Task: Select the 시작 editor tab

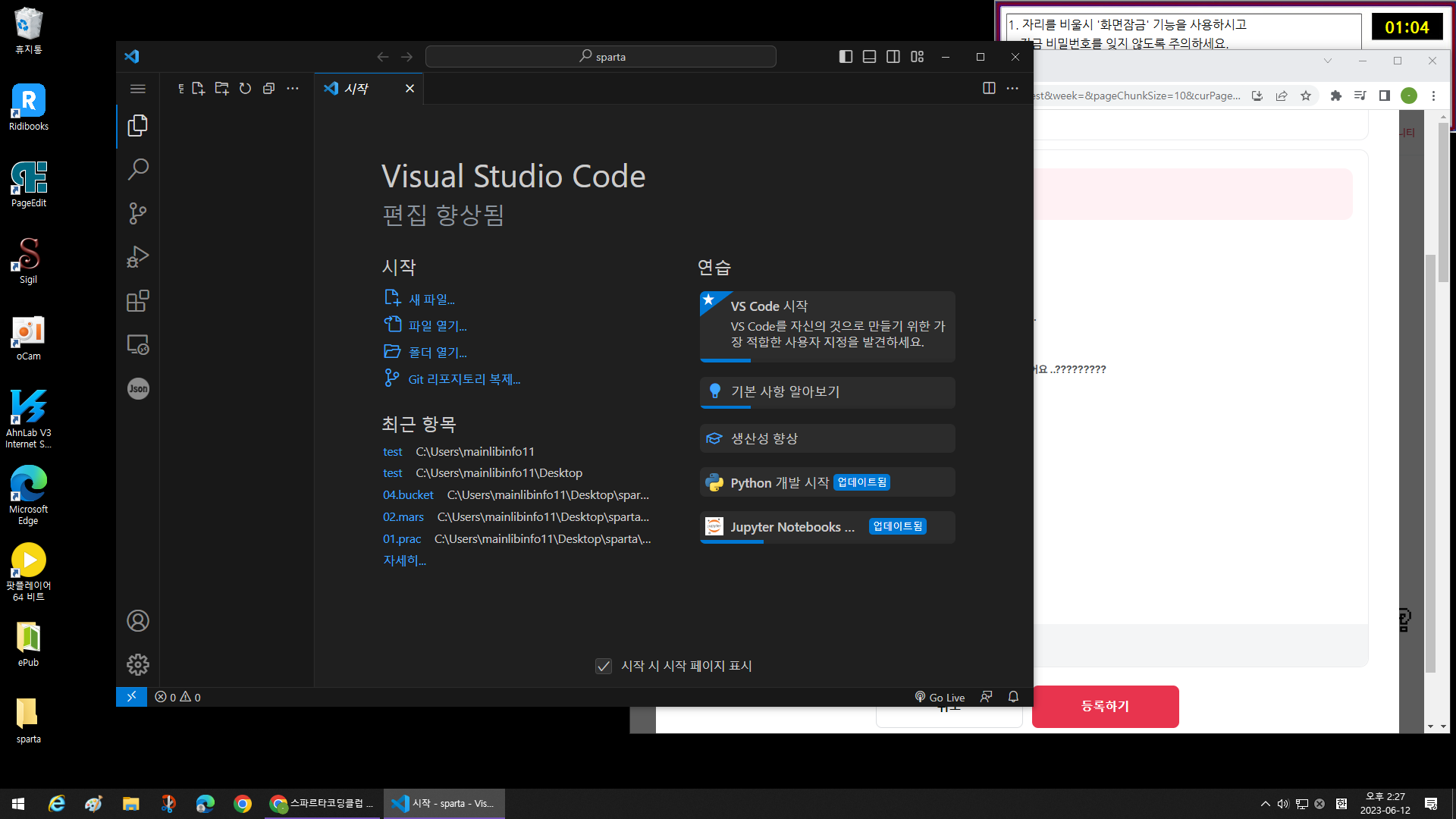Action: point(369,89)
